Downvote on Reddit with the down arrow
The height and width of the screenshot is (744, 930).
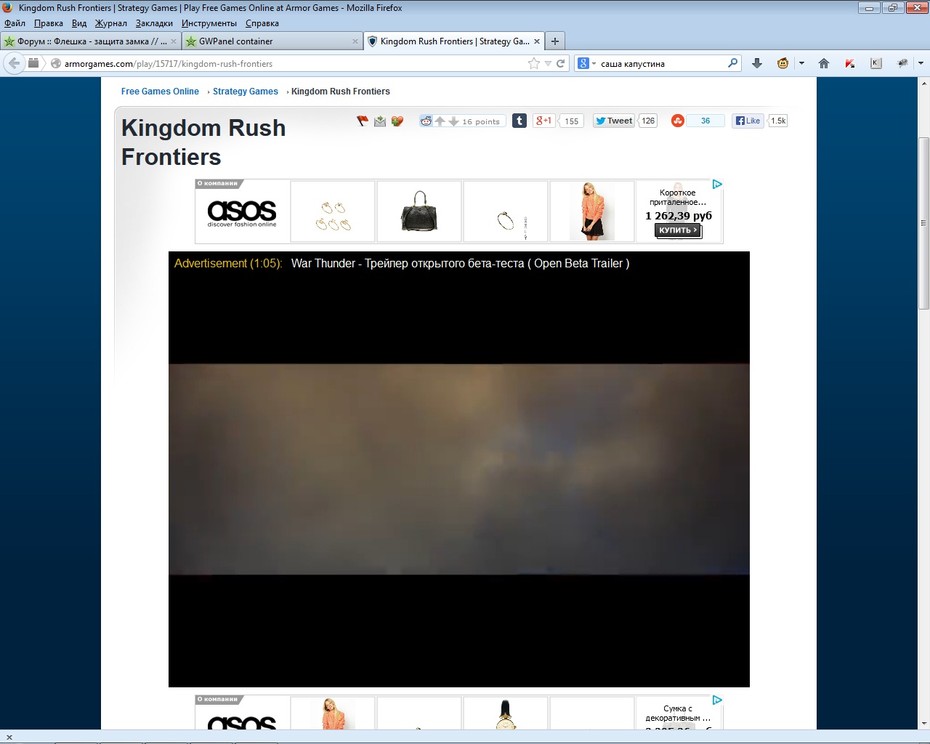(x=453, y=121)
